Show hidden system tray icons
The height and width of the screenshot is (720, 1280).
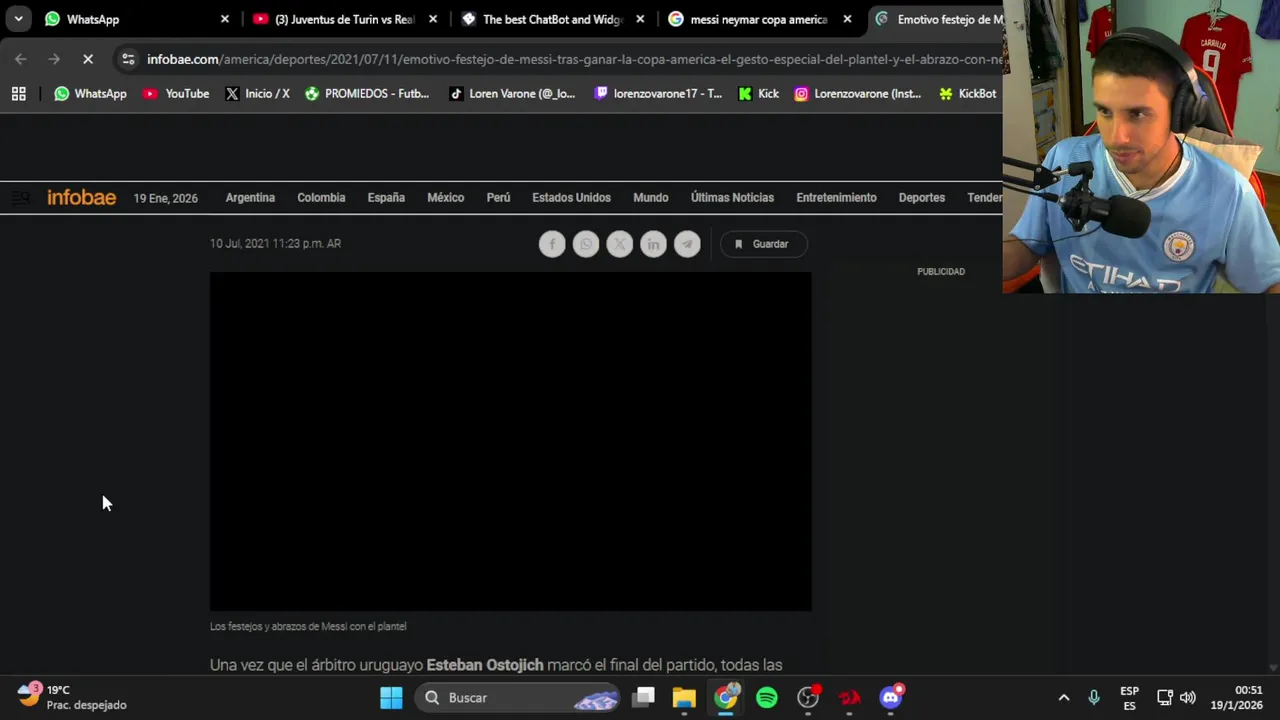1064,697
